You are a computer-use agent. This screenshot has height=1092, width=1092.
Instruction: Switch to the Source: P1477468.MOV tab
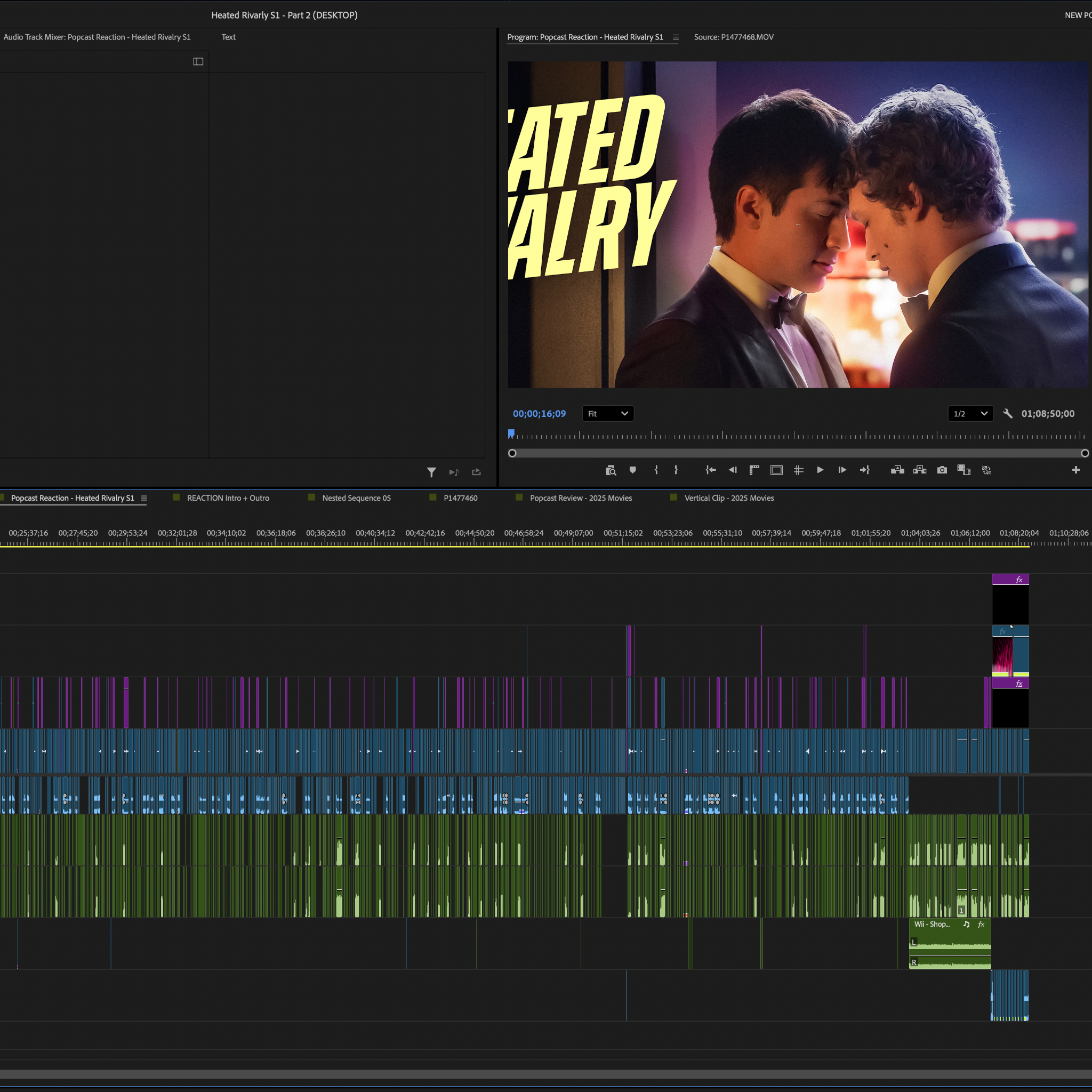[x=734, y=37]
